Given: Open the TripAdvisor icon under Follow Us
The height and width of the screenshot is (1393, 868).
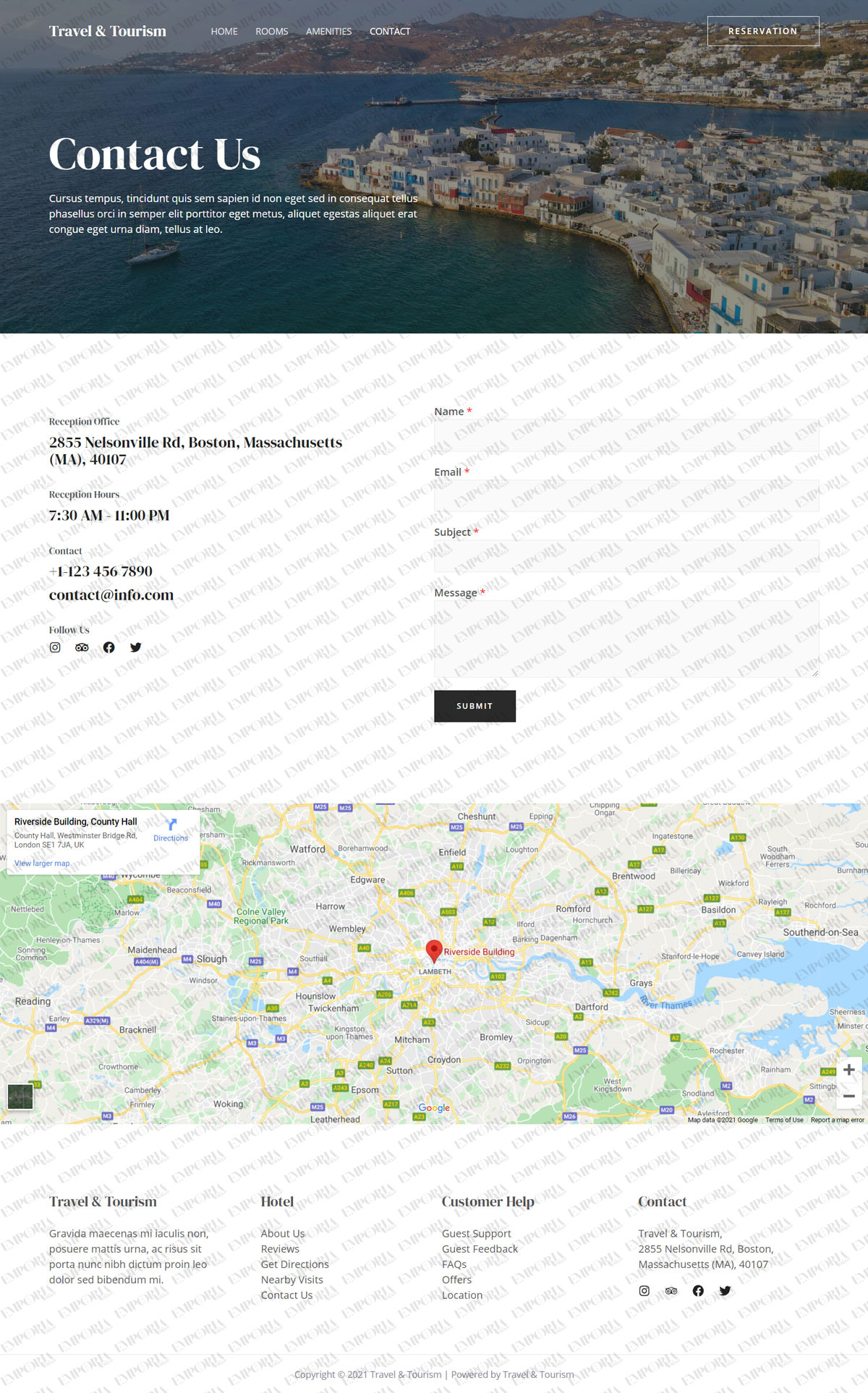Looking at the screenshot, I should click(x=82, y=647).
